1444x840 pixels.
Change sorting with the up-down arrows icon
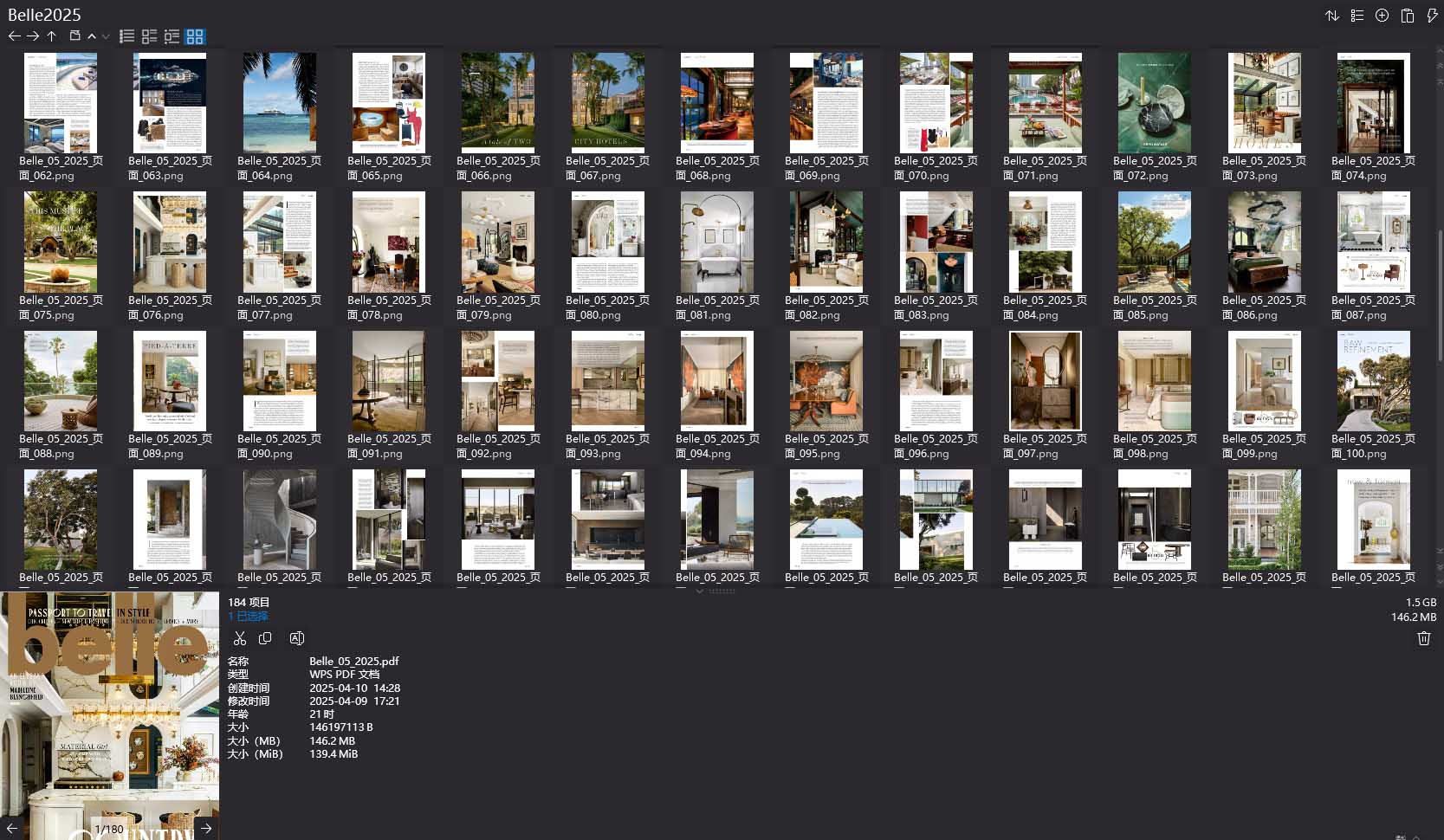pos(1332,16)
